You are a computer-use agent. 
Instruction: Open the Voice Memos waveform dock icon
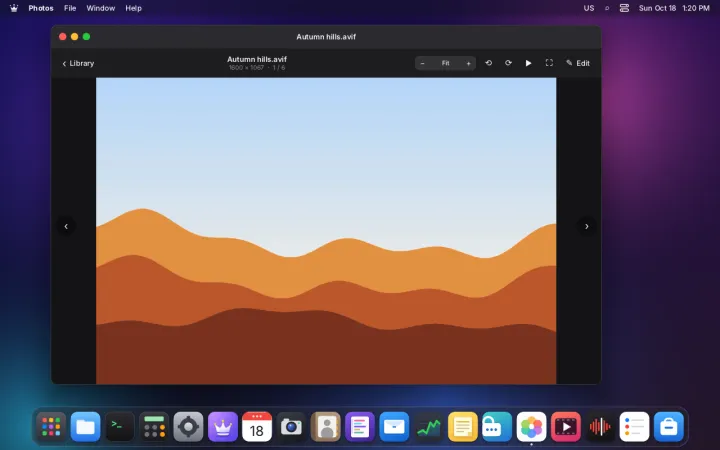click(x=600, y=427)
